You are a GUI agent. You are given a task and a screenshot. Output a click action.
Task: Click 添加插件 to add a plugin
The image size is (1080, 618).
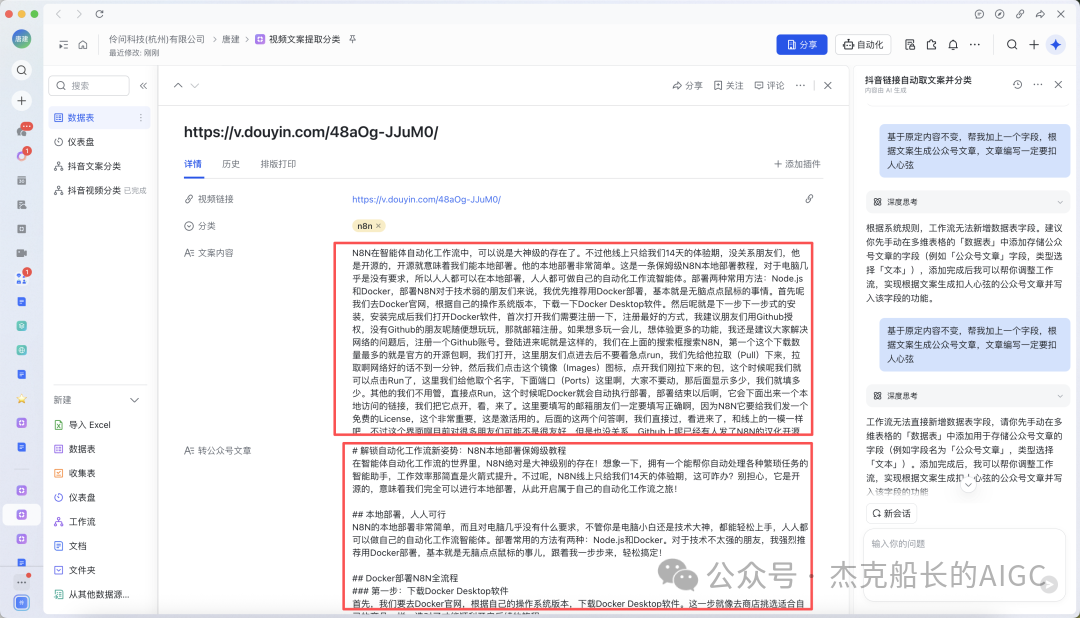point(797,164)
